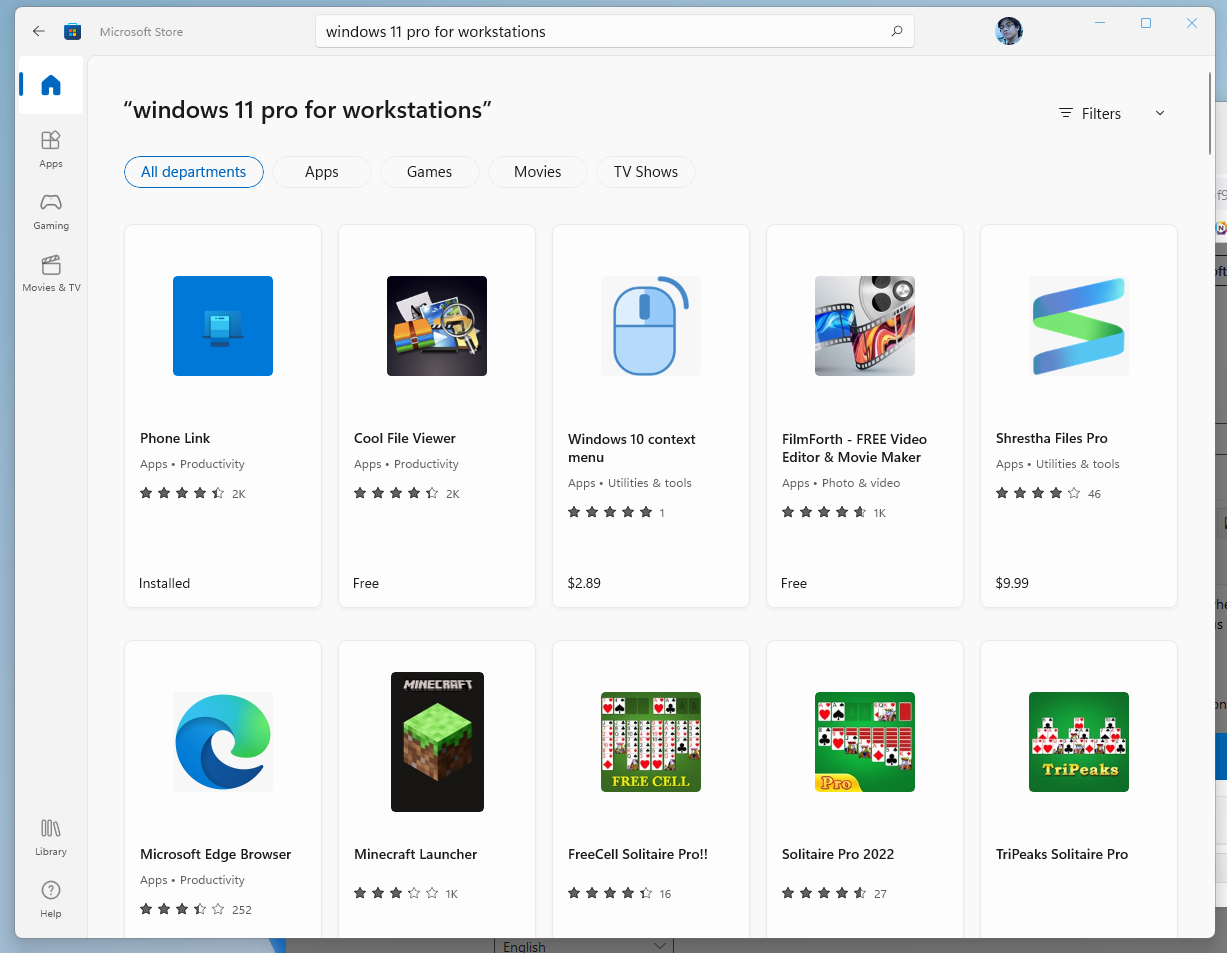Click the Windows 10 context menu mouse icon
This screenshot has width=1227, height=953.
point(651,326)
